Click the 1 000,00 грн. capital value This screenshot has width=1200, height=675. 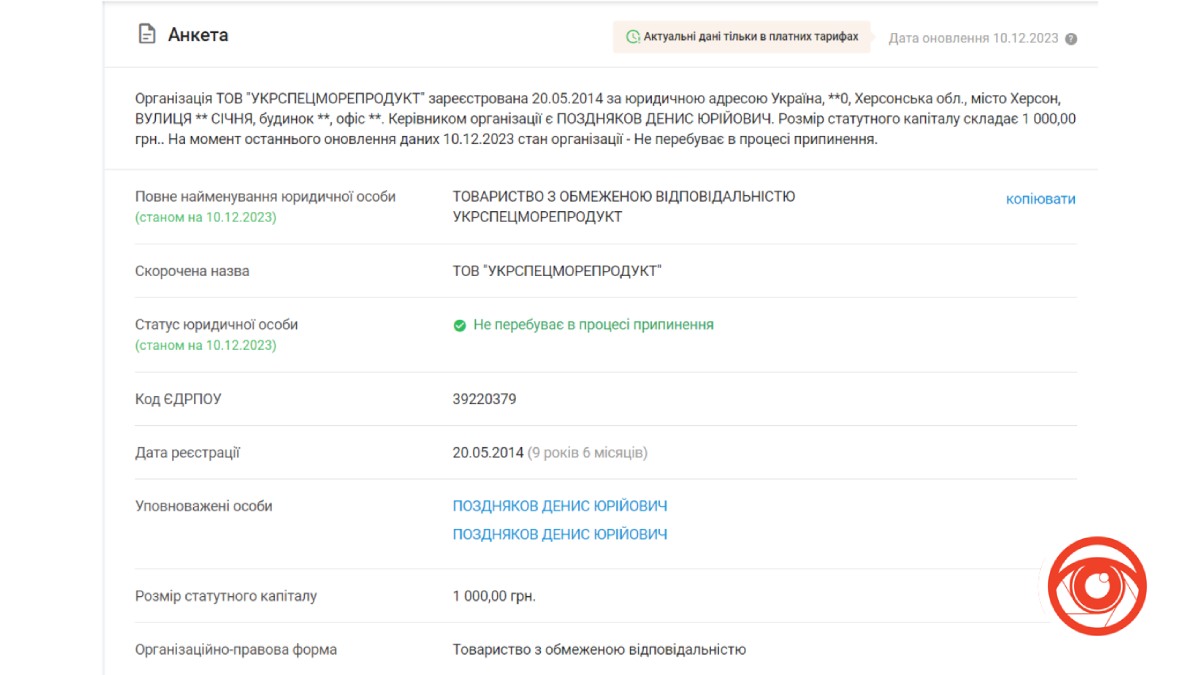[x=494, y=596]
